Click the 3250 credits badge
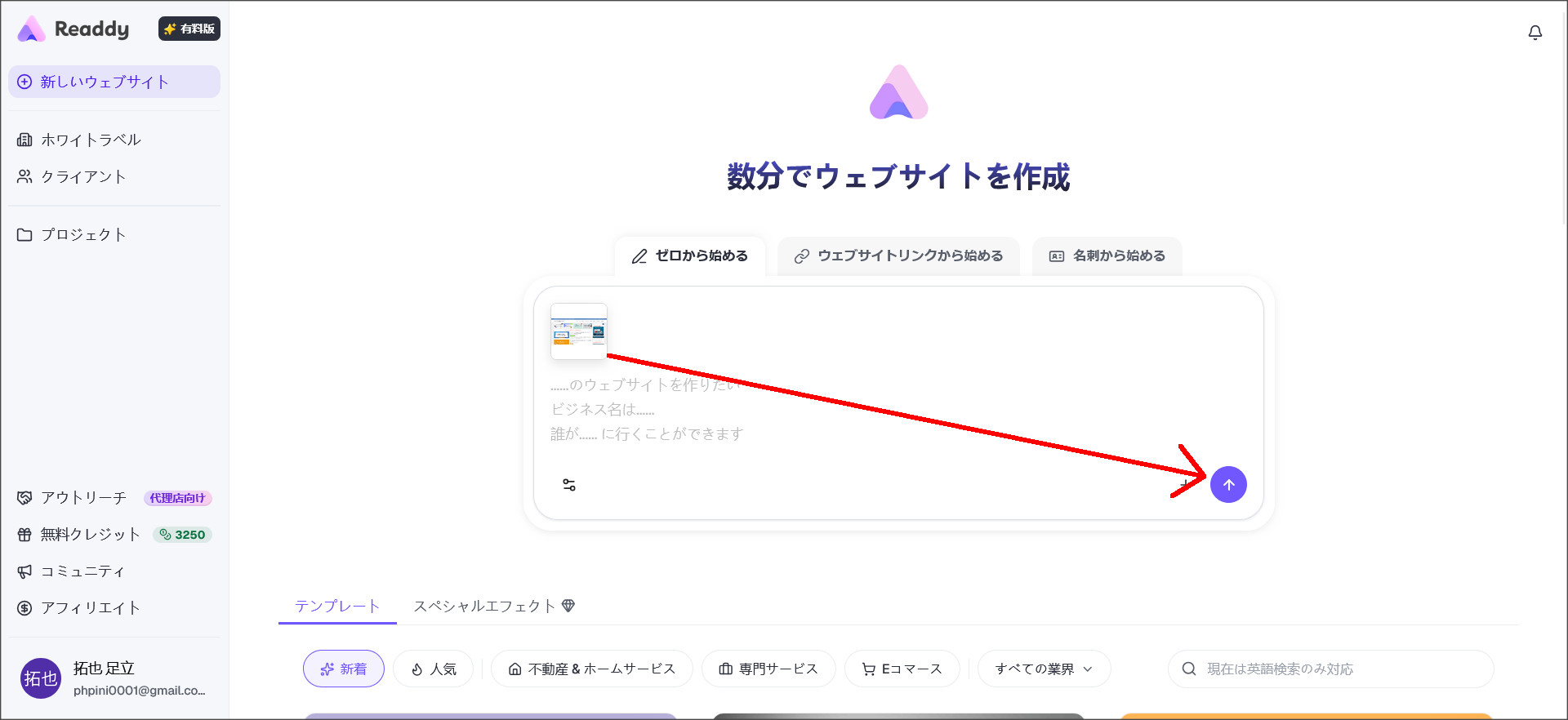This screenshot has width=1568, height=720. click(182, 535)
